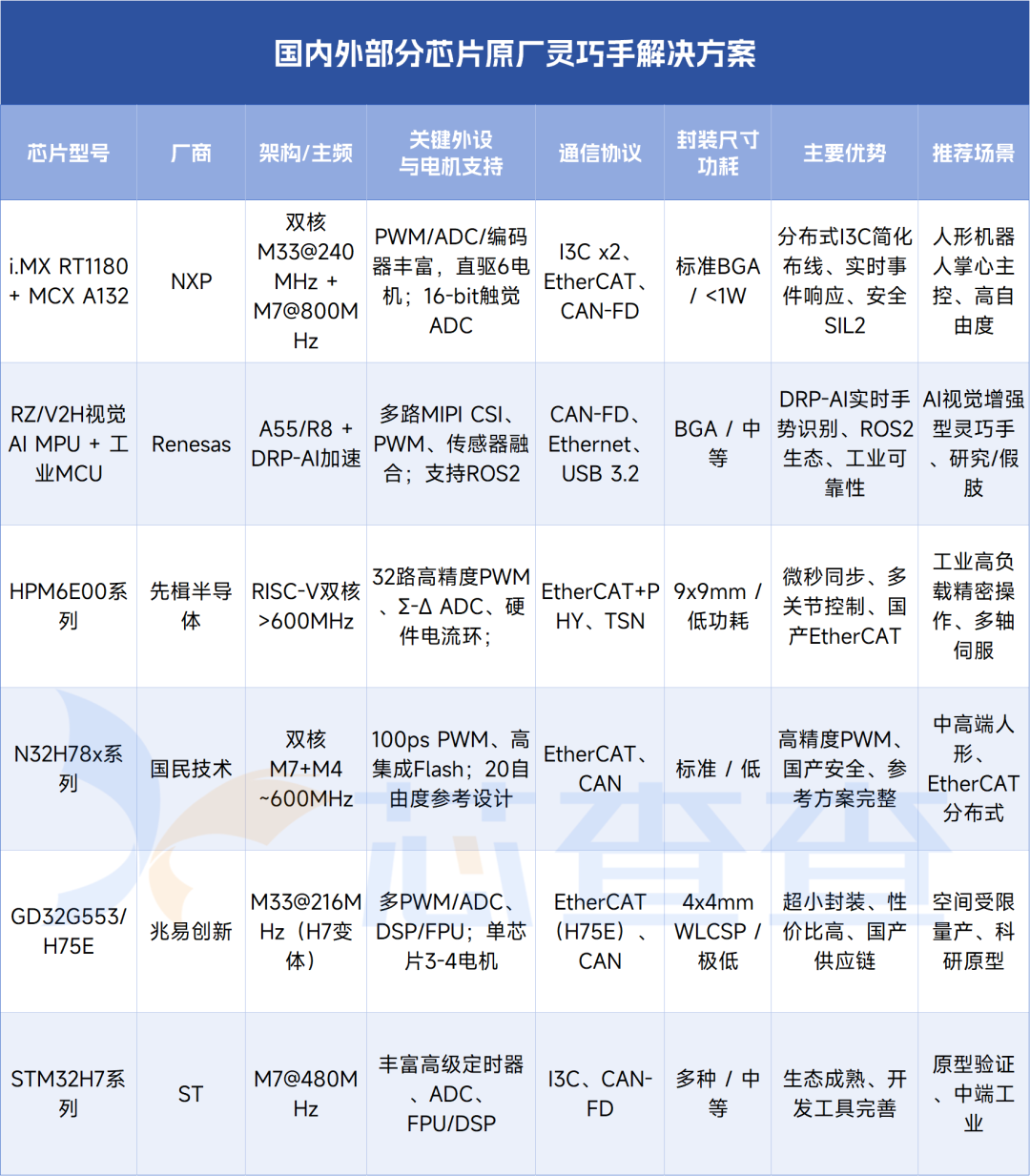The height and width of the screenshot is (1176, 1030).
Task: Select the STM32H7系列 cell
Action: (69, 1094)
